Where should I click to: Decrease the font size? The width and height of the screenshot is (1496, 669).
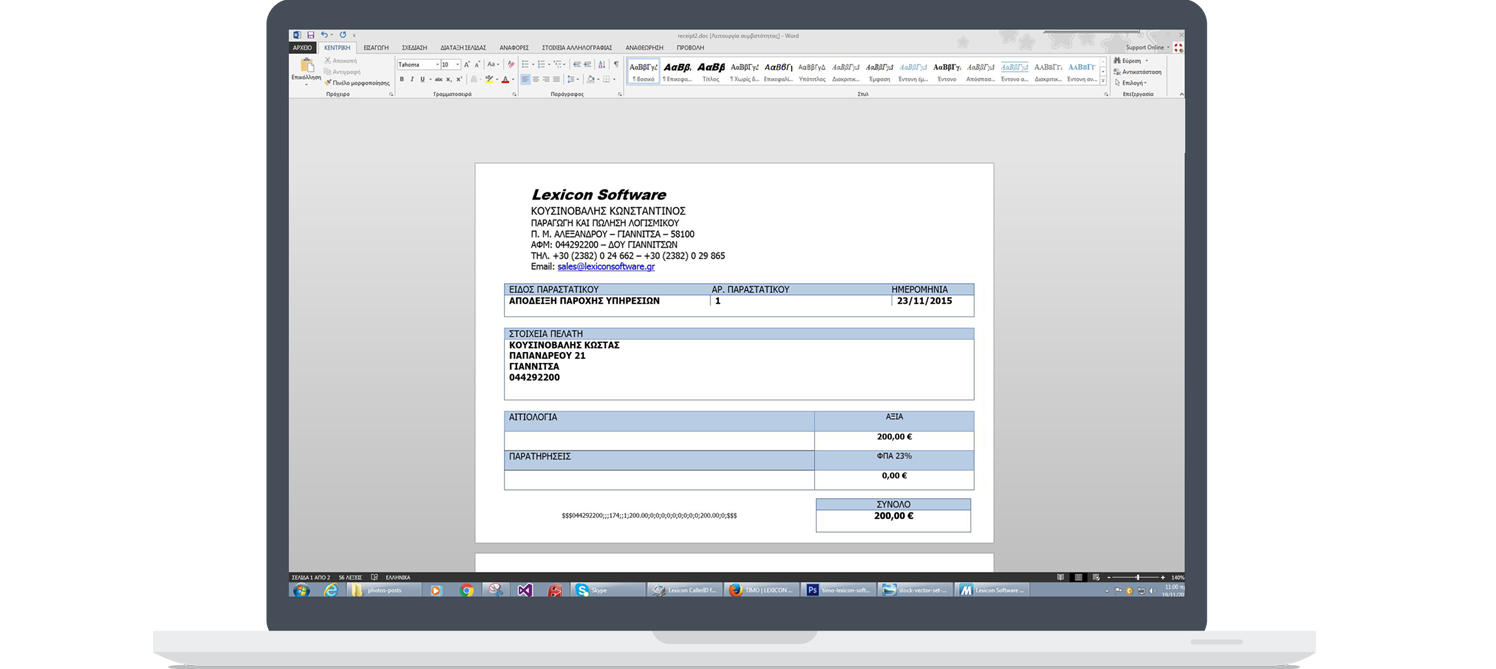point(477,65)
